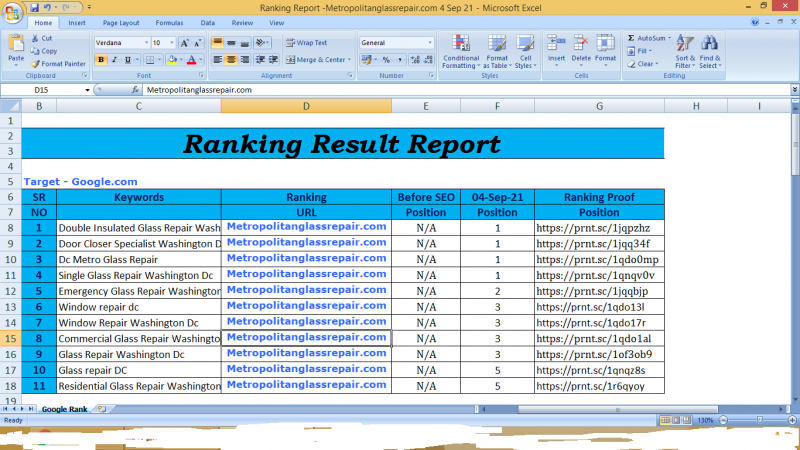Open Format cells menu
The width and height of the screenshot is (800, 450).
pos(606,51)
